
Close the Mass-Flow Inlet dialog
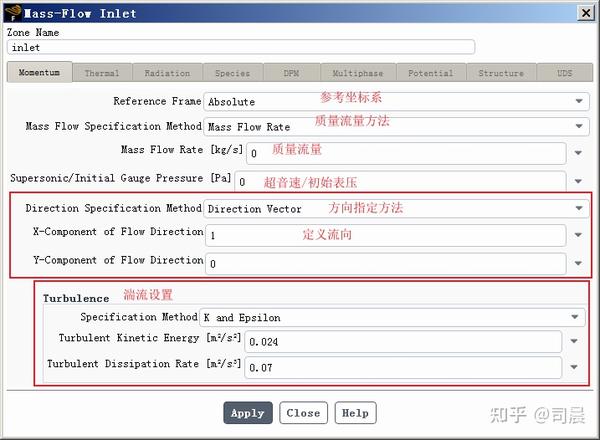(585, 13)
